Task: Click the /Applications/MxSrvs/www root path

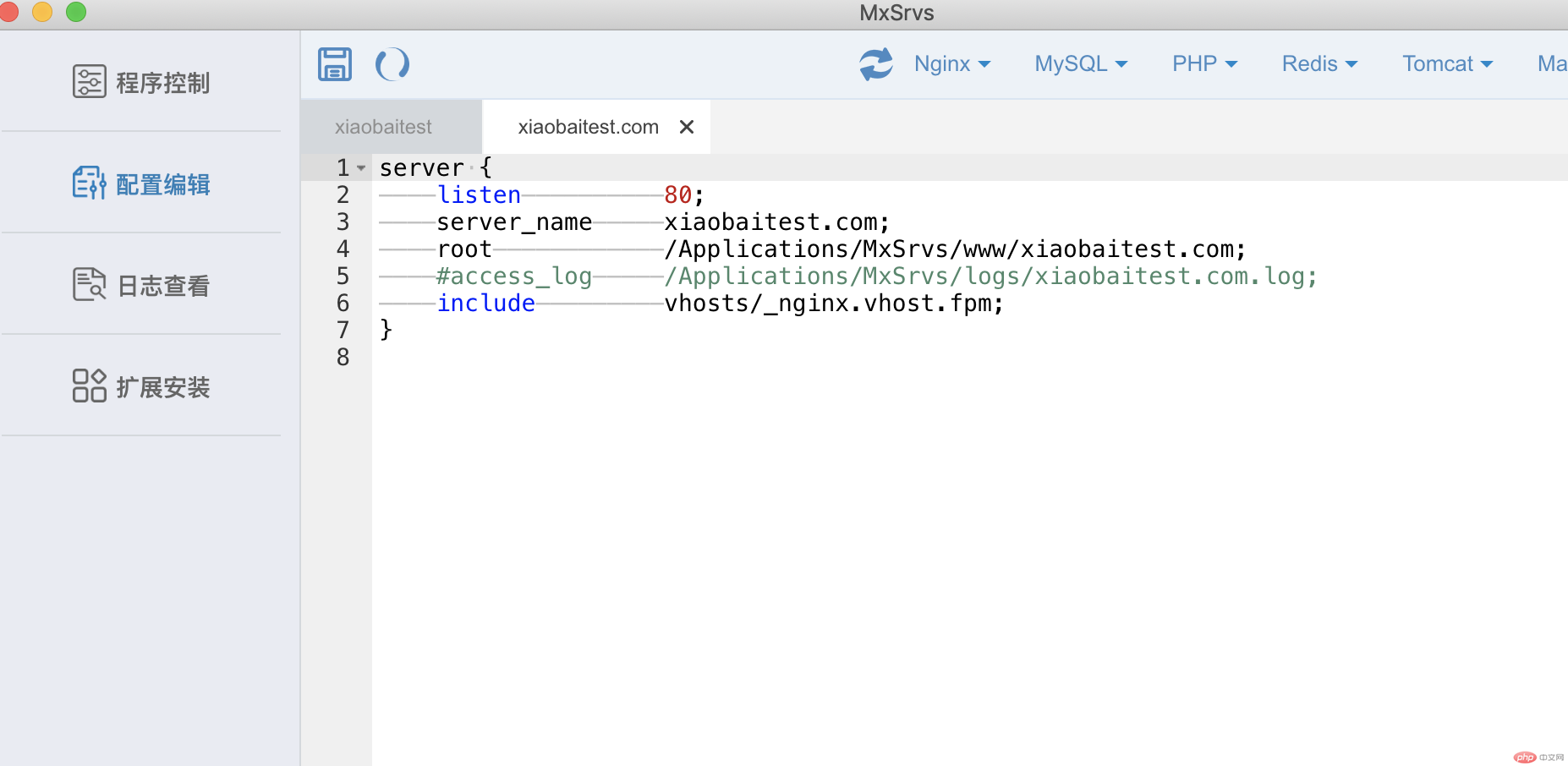Action: [955, 249]
